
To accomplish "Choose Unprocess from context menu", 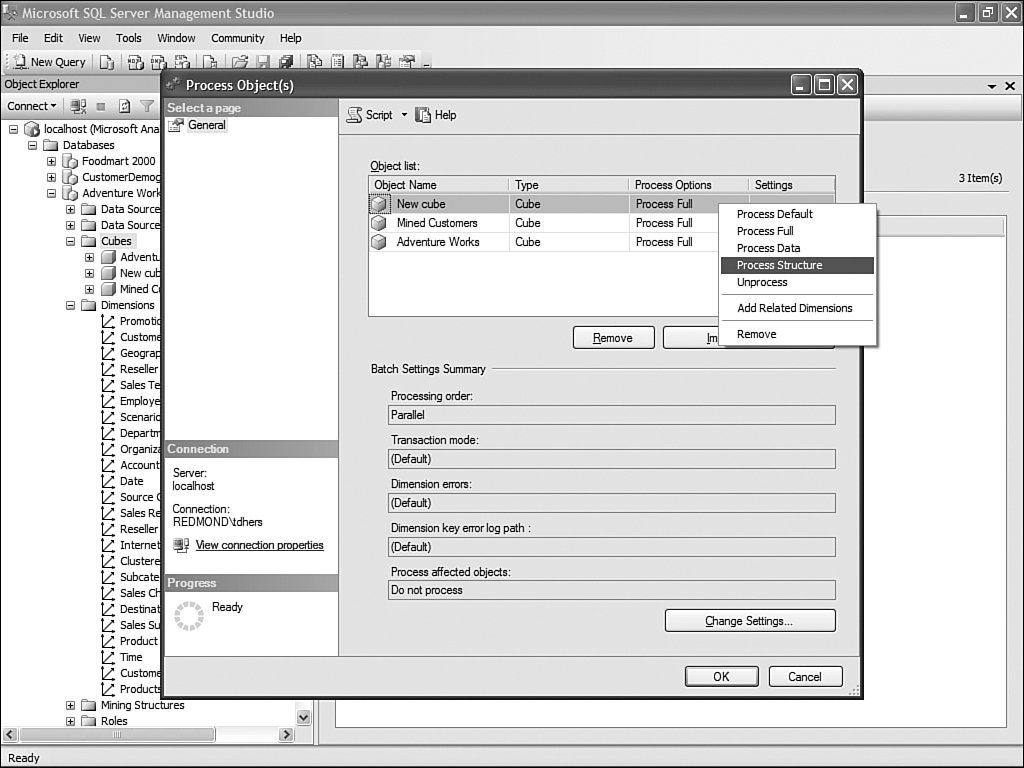I will [x=797, y=282].
